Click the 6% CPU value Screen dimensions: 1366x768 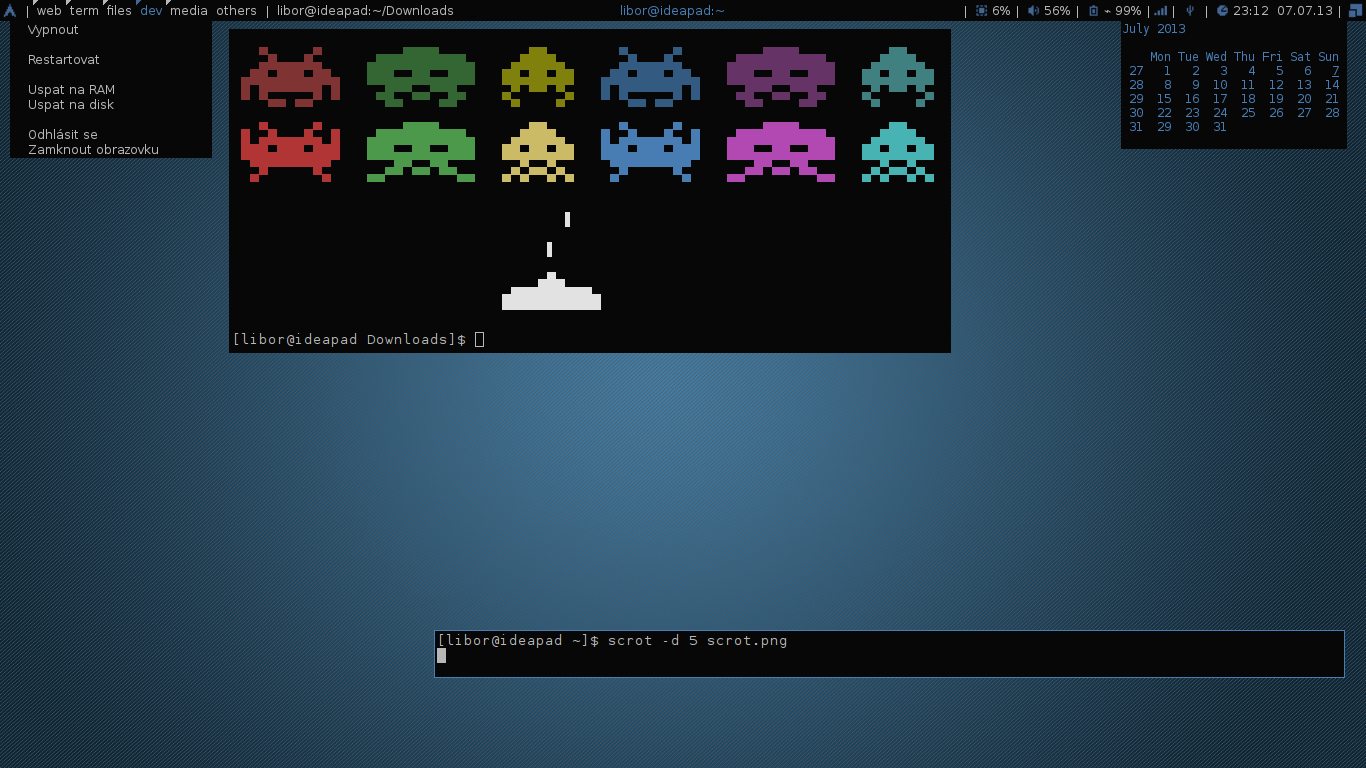(1001, 11)
